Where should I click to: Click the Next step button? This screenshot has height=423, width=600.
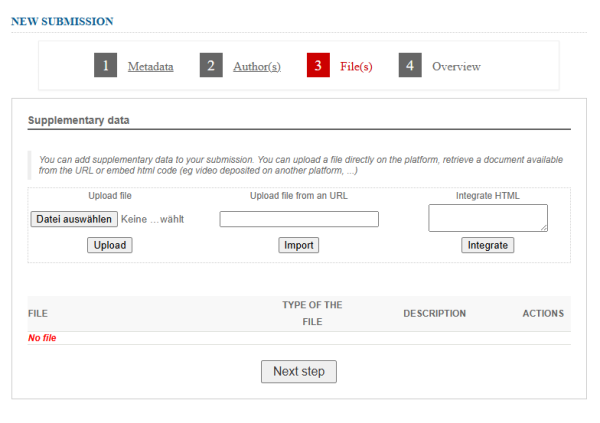pos(299,371)
